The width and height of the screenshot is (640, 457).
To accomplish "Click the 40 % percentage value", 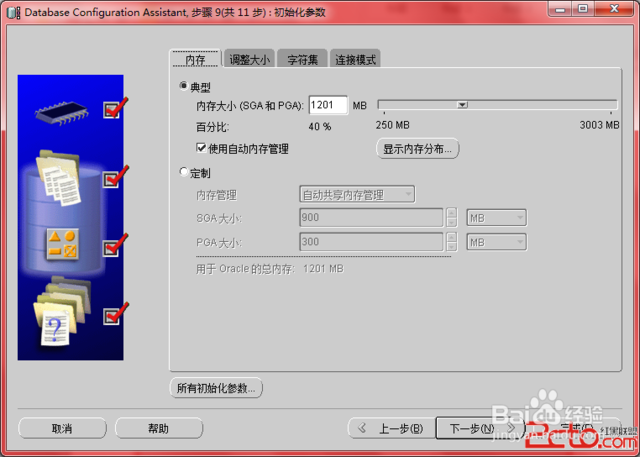I will point(320,126).
